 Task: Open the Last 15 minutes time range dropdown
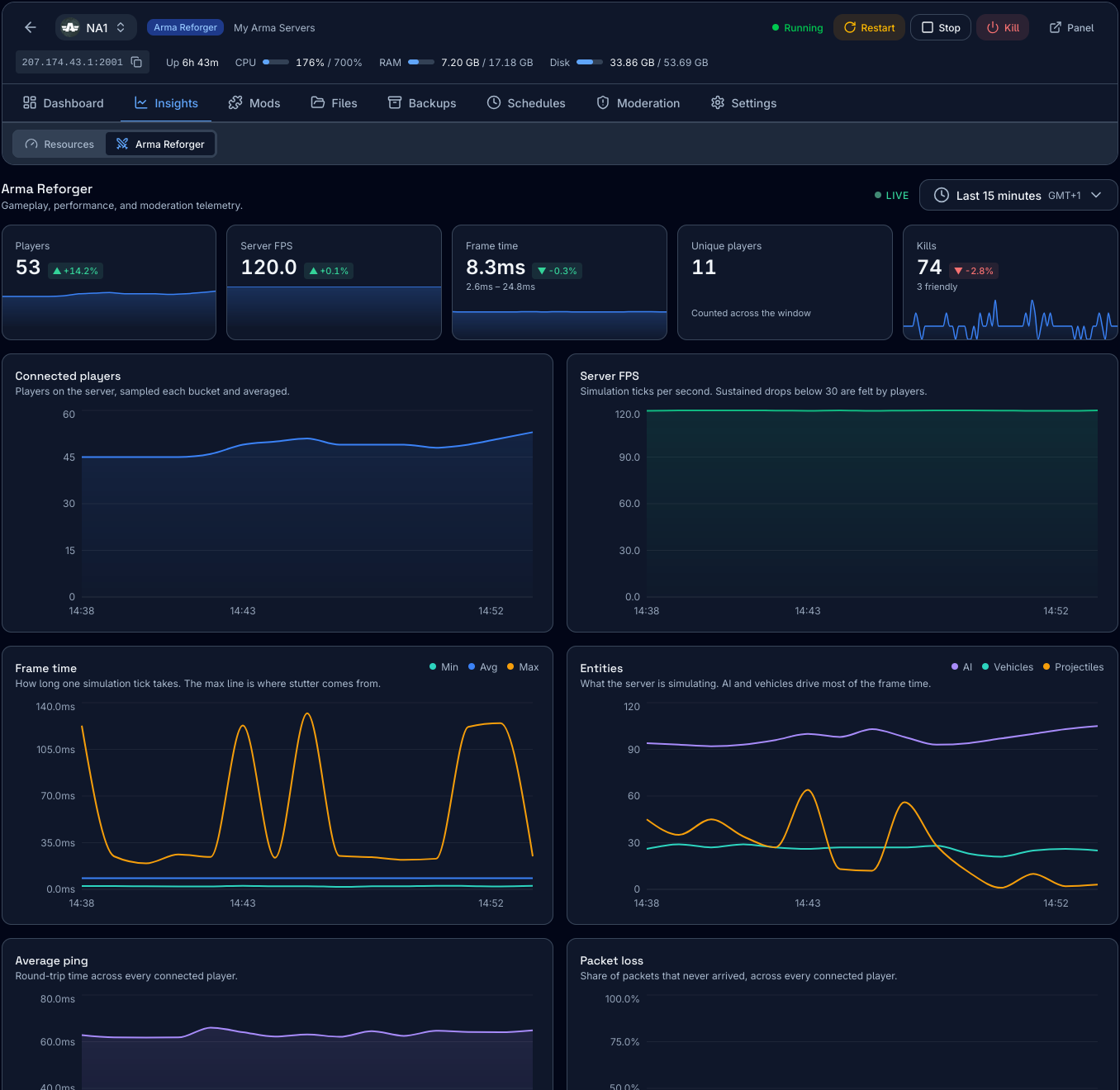pos(1018,195)
